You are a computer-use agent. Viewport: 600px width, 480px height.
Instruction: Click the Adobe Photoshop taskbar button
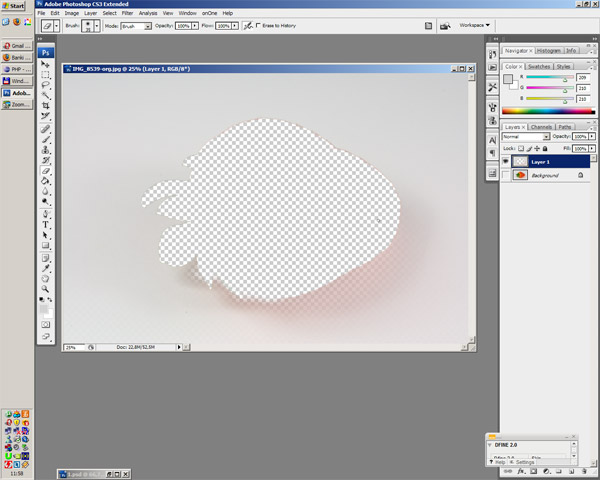point(17,92)
